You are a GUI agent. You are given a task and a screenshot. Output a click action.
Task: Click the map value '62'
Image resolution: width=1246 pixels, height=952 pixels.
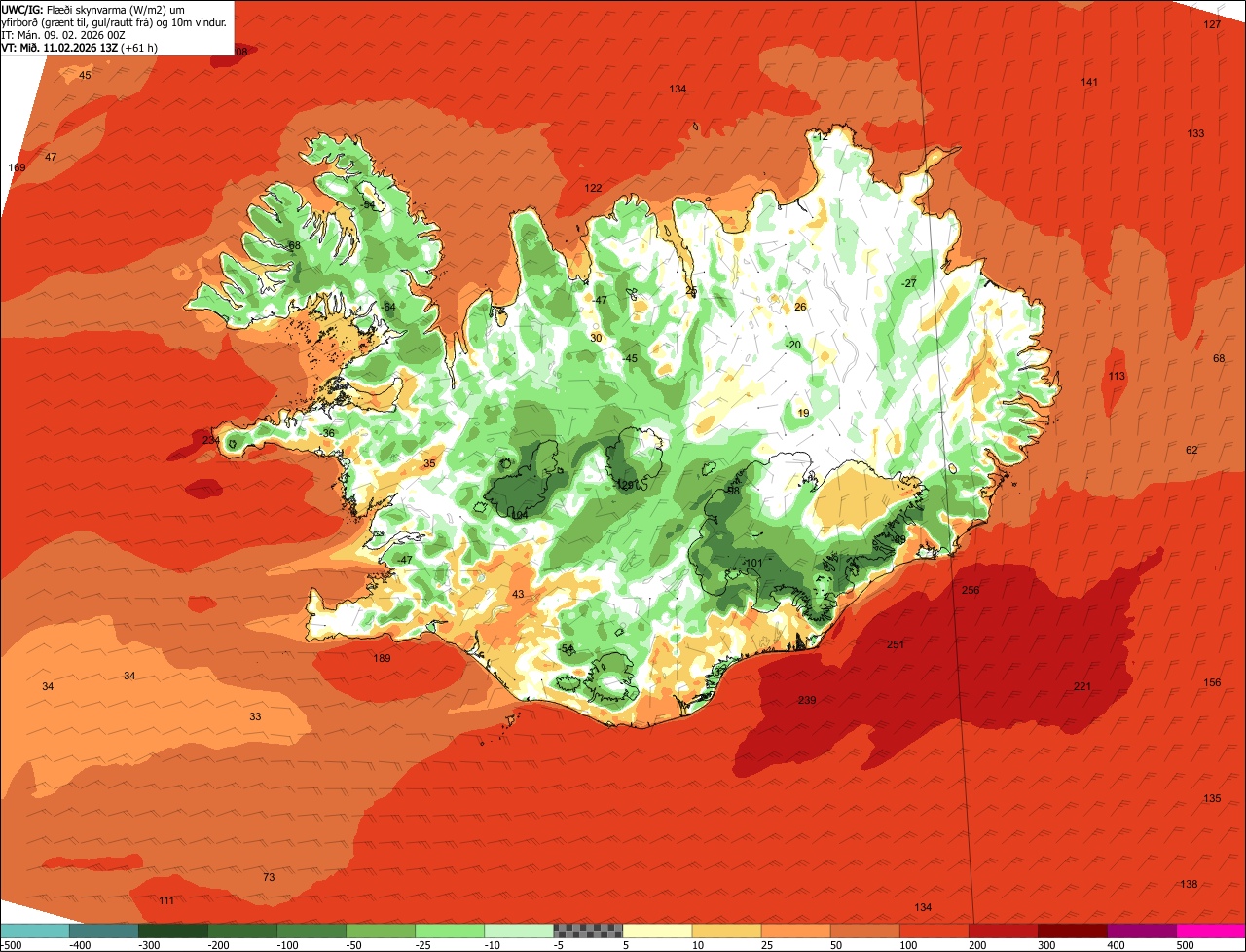click(x=1191, y=451)
